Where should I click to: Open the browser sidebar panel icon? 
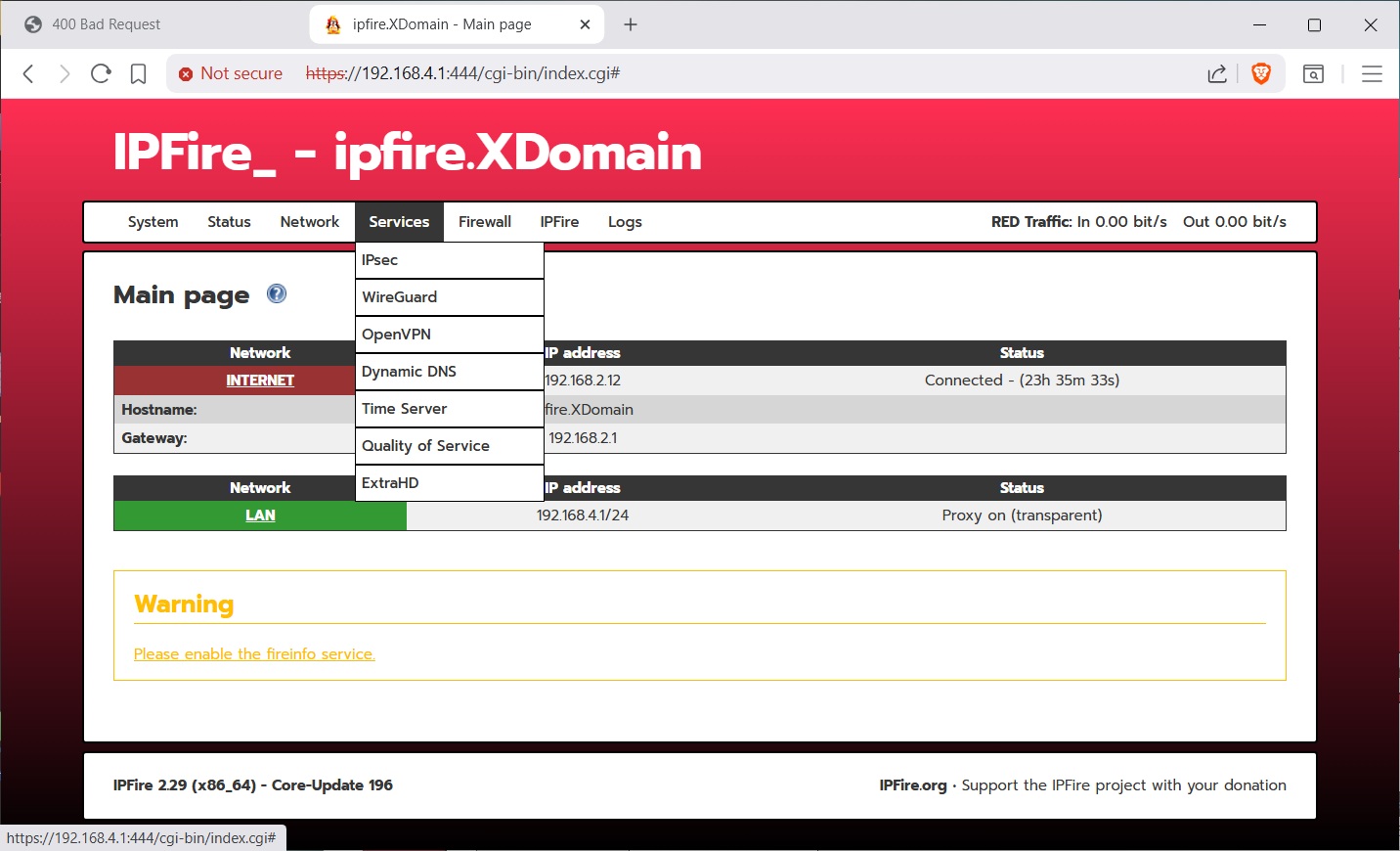click(1313, 73)
